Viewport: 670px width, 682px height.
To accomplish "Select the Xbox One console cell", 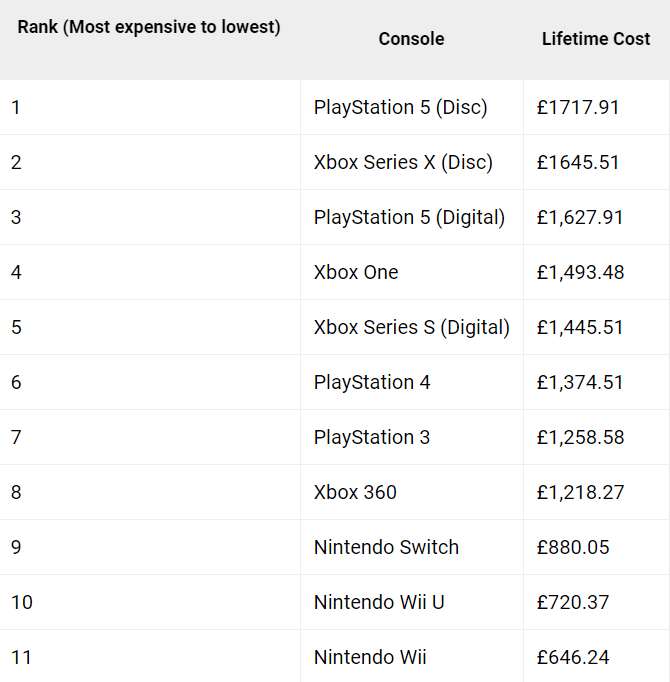I will [x=356, y=272].
